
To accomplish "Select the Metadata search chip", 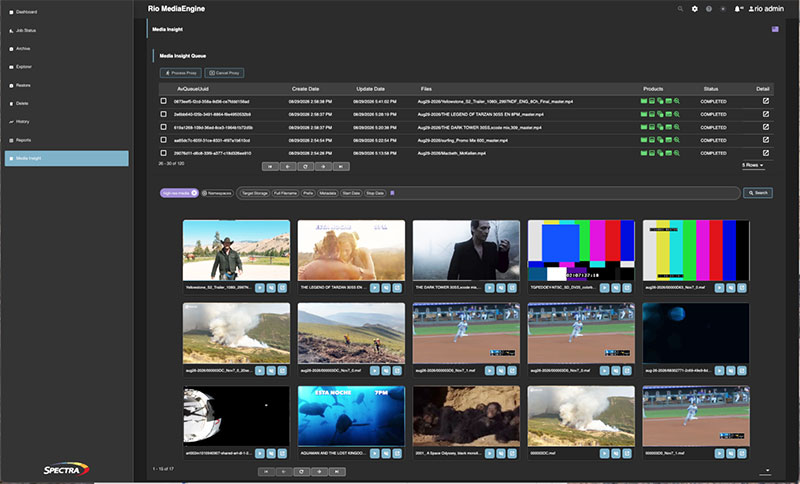I will coord(328,193).
